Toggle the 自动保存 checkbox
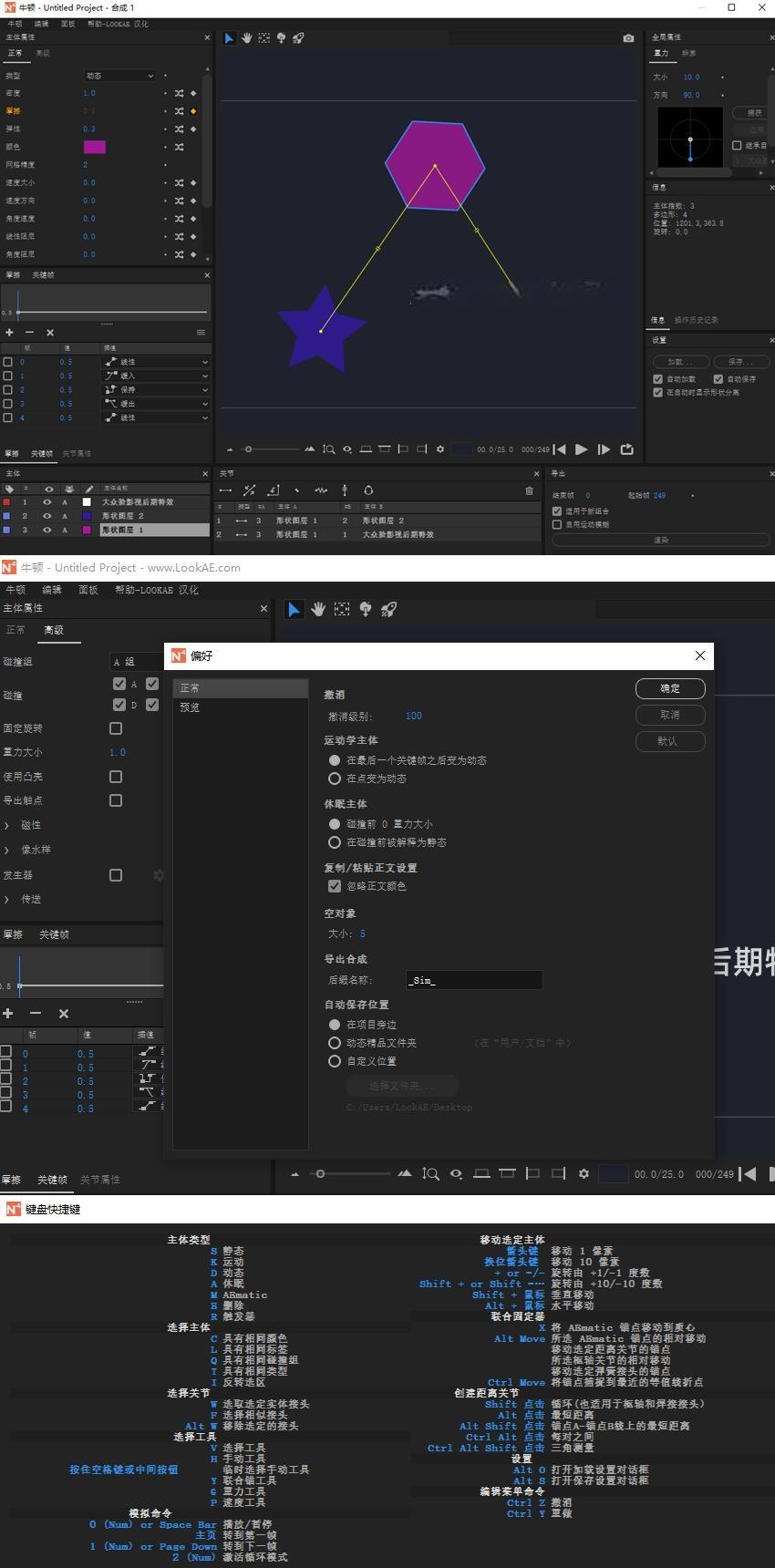The image size is (775, 1568). (718, 379)
